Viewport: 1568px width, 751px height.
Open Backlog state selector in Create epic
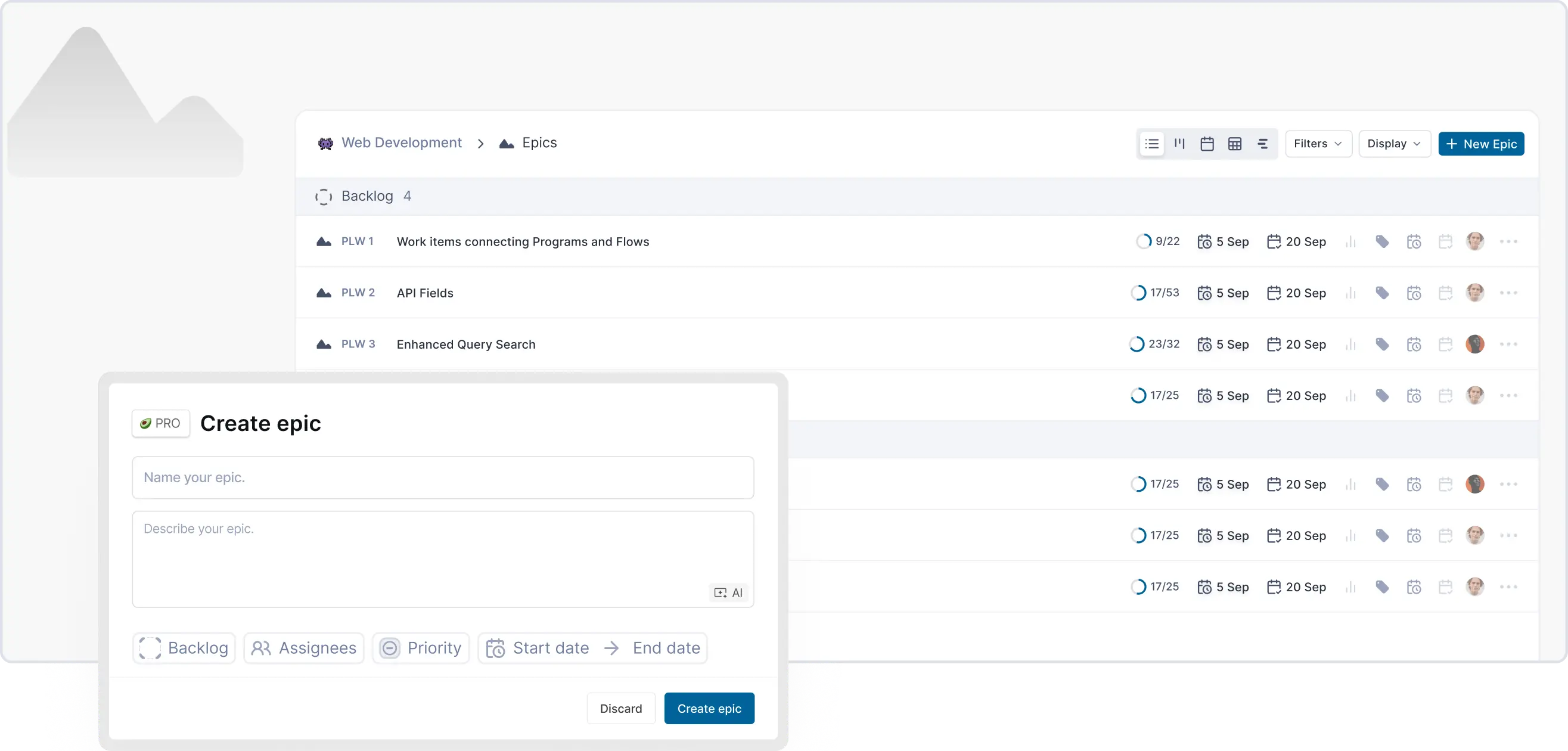click(184, 648)
